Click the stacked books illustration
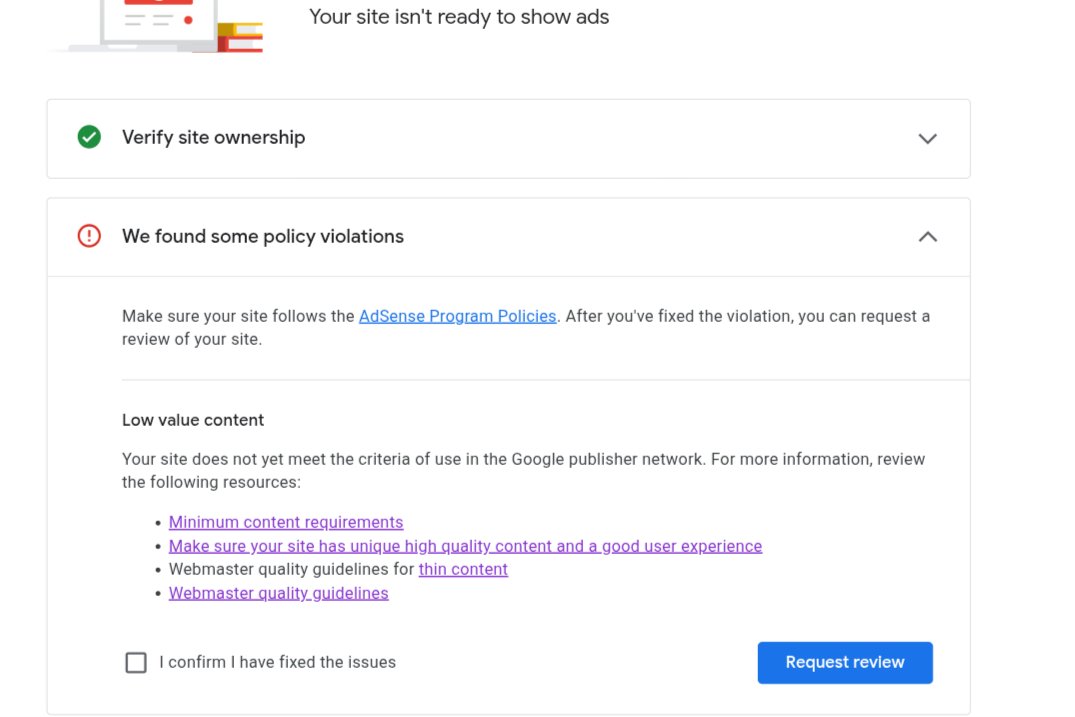1075x717 pixels. 240,37
